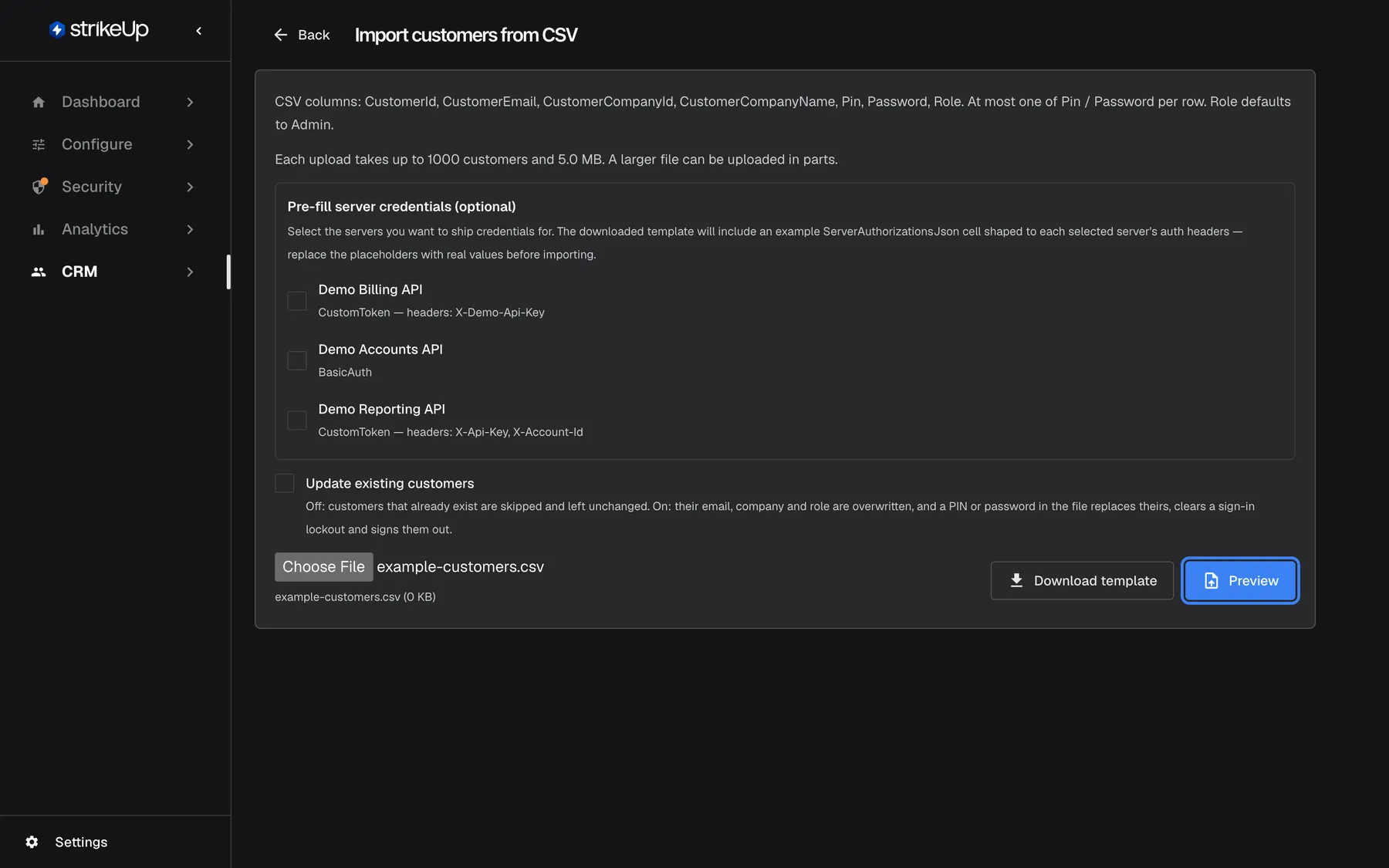The image size is (1389, 868).
Task: Expand the Security section chevron
Action: coord(190,187)
